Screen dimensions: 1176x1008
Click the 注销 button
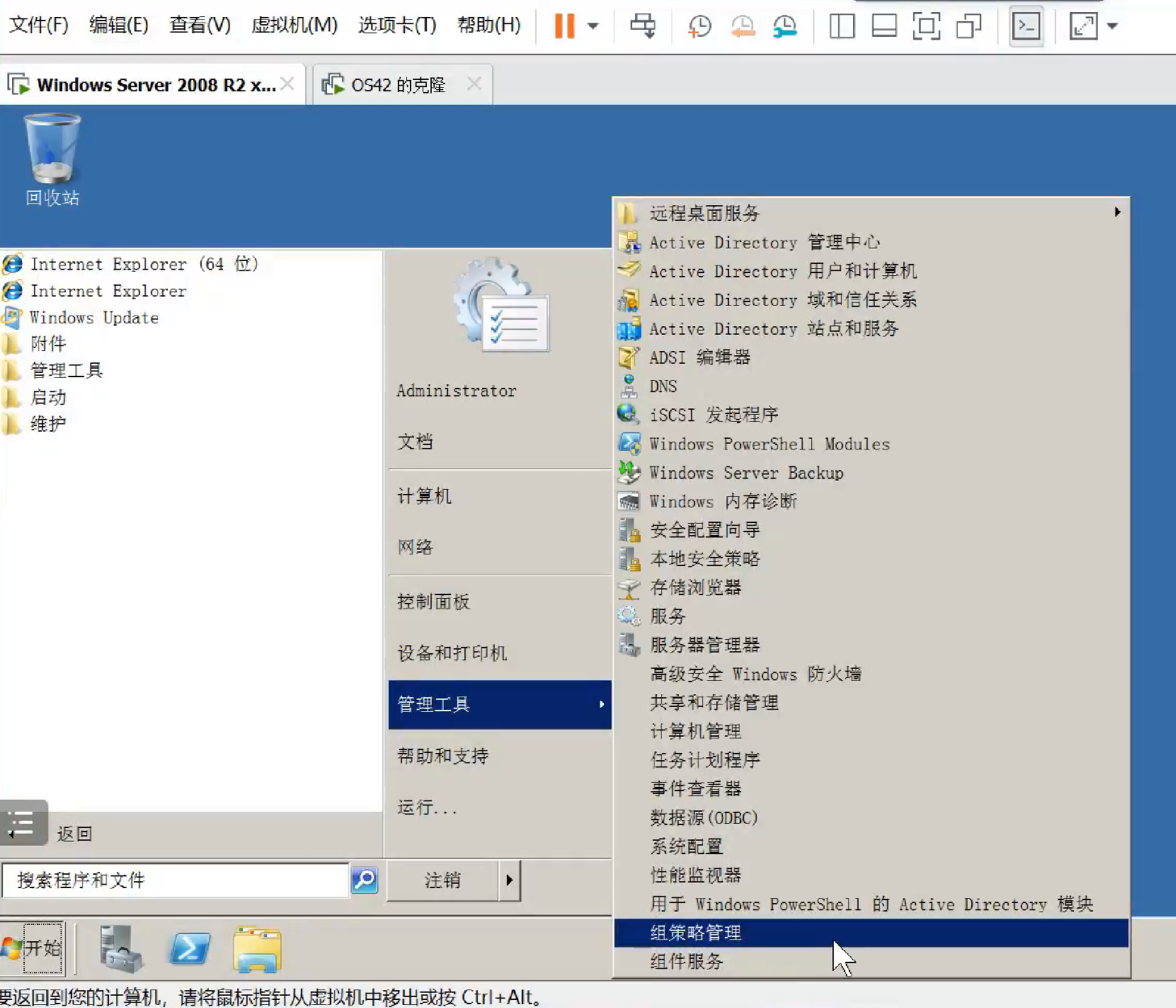pyautogui.click(x=442, y=880)
